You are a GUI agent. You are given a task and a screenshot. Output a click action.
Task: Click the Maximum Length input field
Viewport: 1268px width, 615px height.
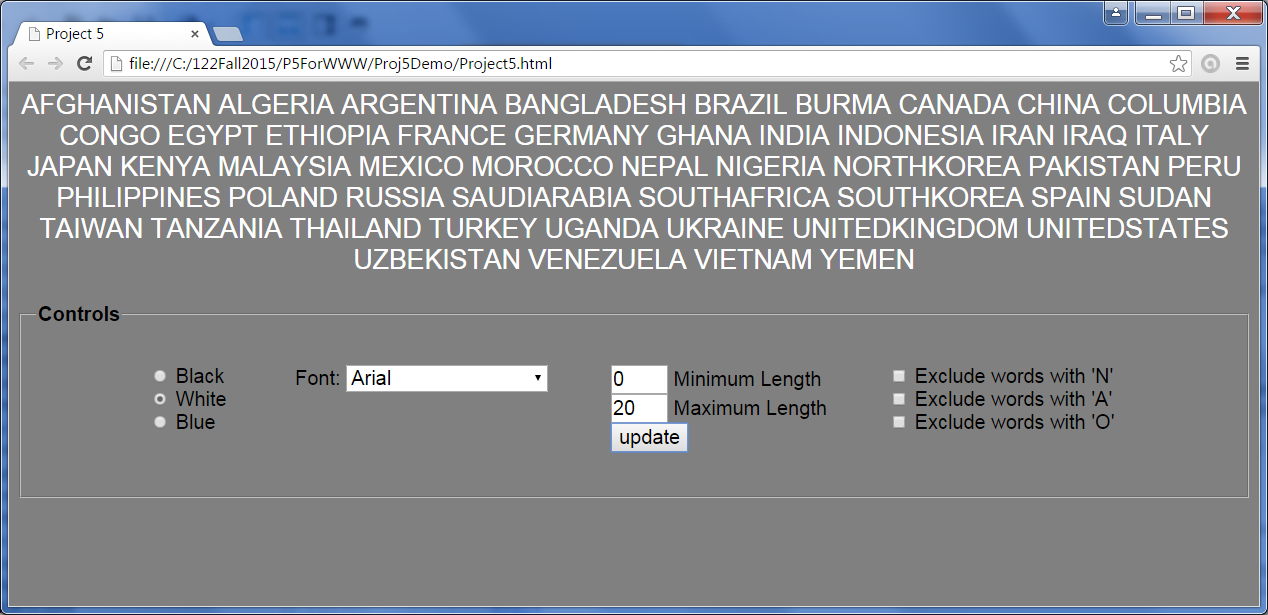click(639, 408)
